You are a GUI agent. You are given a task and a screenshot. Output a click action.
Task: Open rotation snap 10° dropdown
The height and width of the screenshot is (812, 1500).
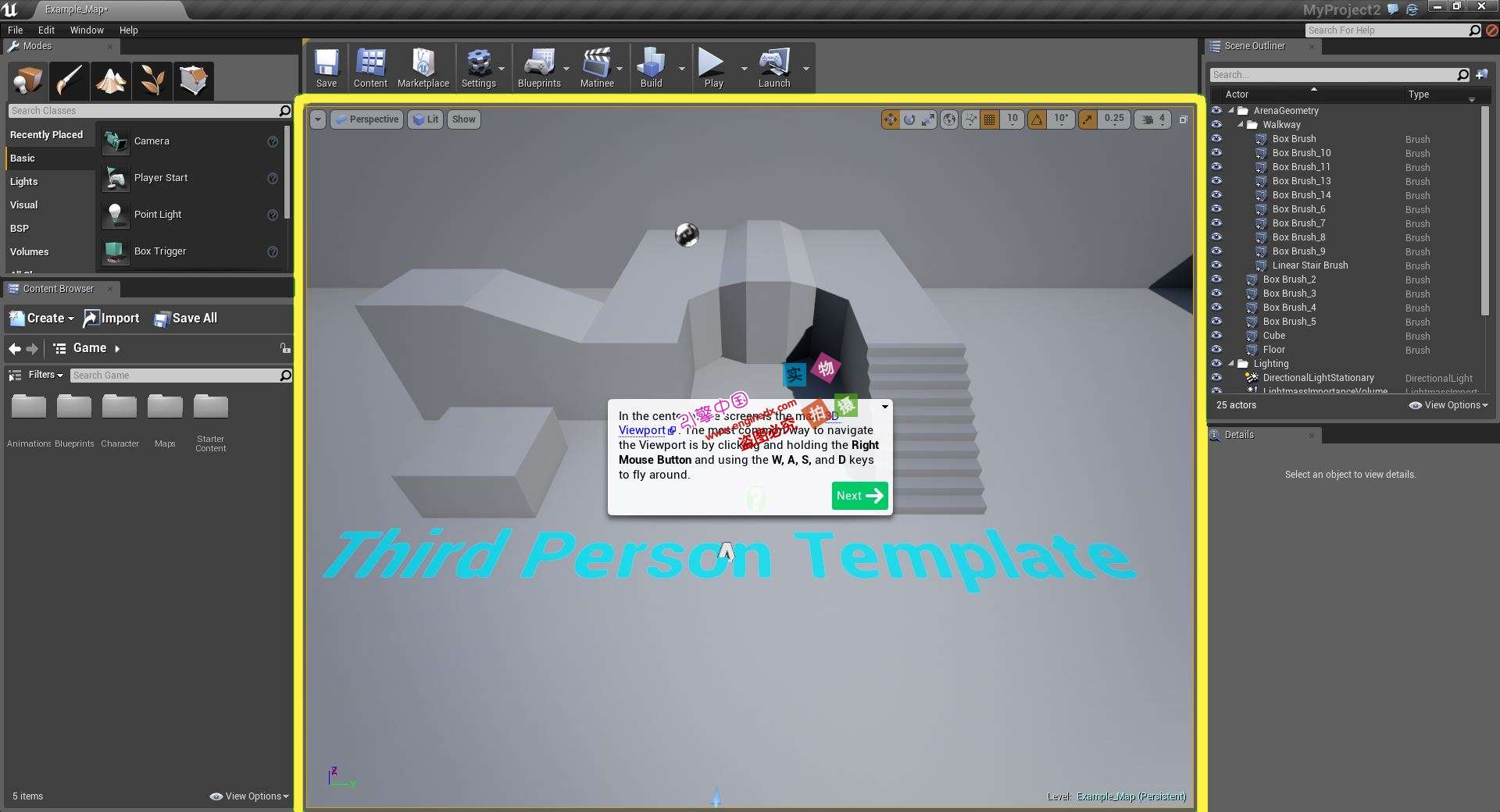tap(1061, 119)
